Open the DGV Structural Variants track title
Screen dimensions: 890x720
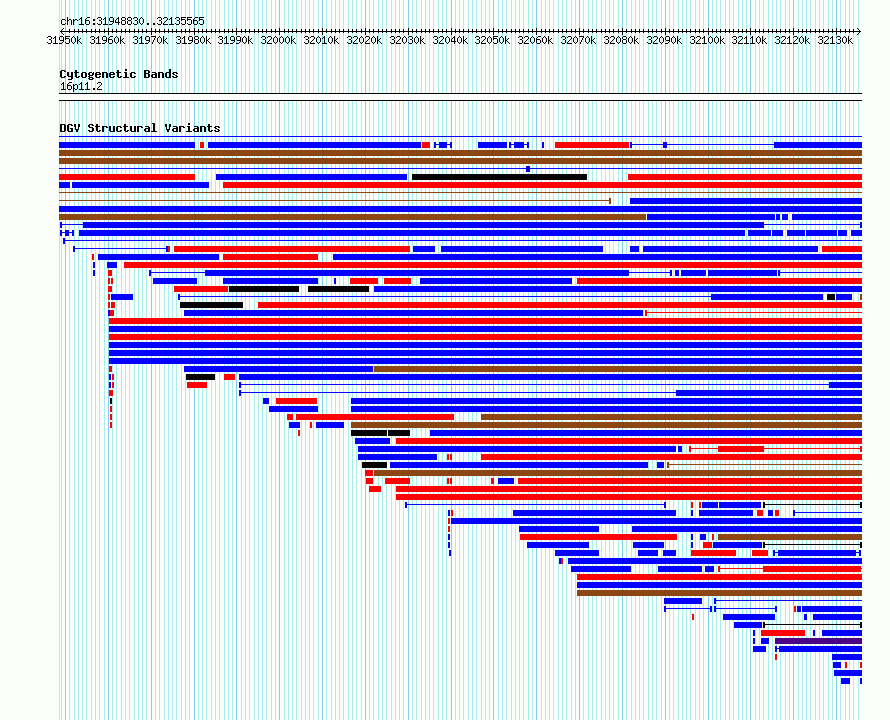click(x=140, y=128)
